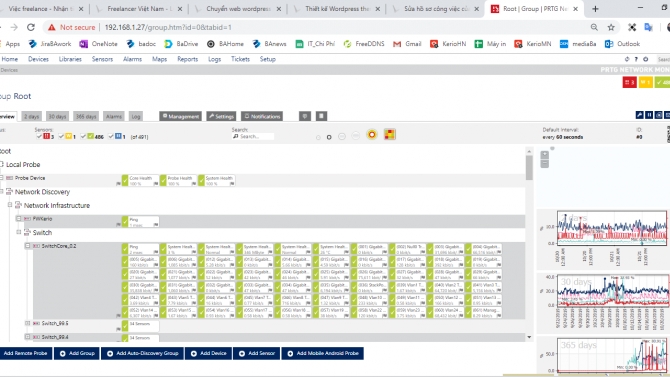670x377 pixels.
Task: Click Add Sensor button
Action: [x=257, y=353]
